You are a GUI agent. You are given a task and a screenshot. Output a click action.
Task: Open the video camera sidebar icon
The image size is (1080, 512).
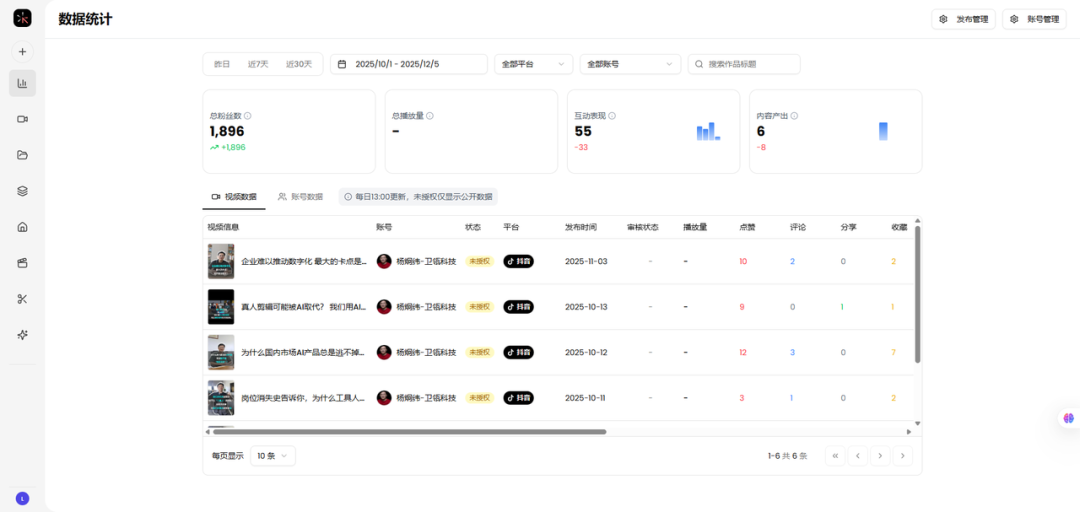point(22,119)
